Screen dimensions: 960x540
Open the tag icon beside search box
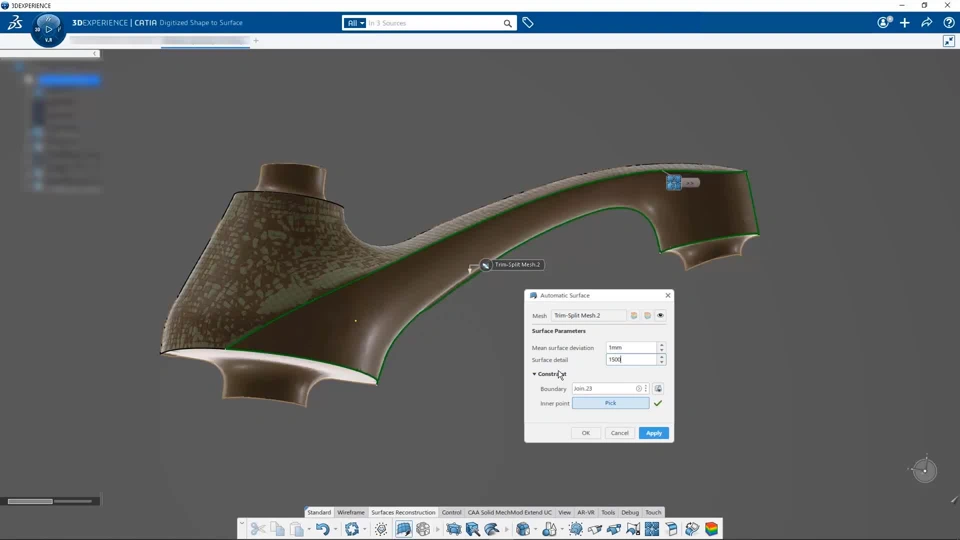click(x=528, y=23)
